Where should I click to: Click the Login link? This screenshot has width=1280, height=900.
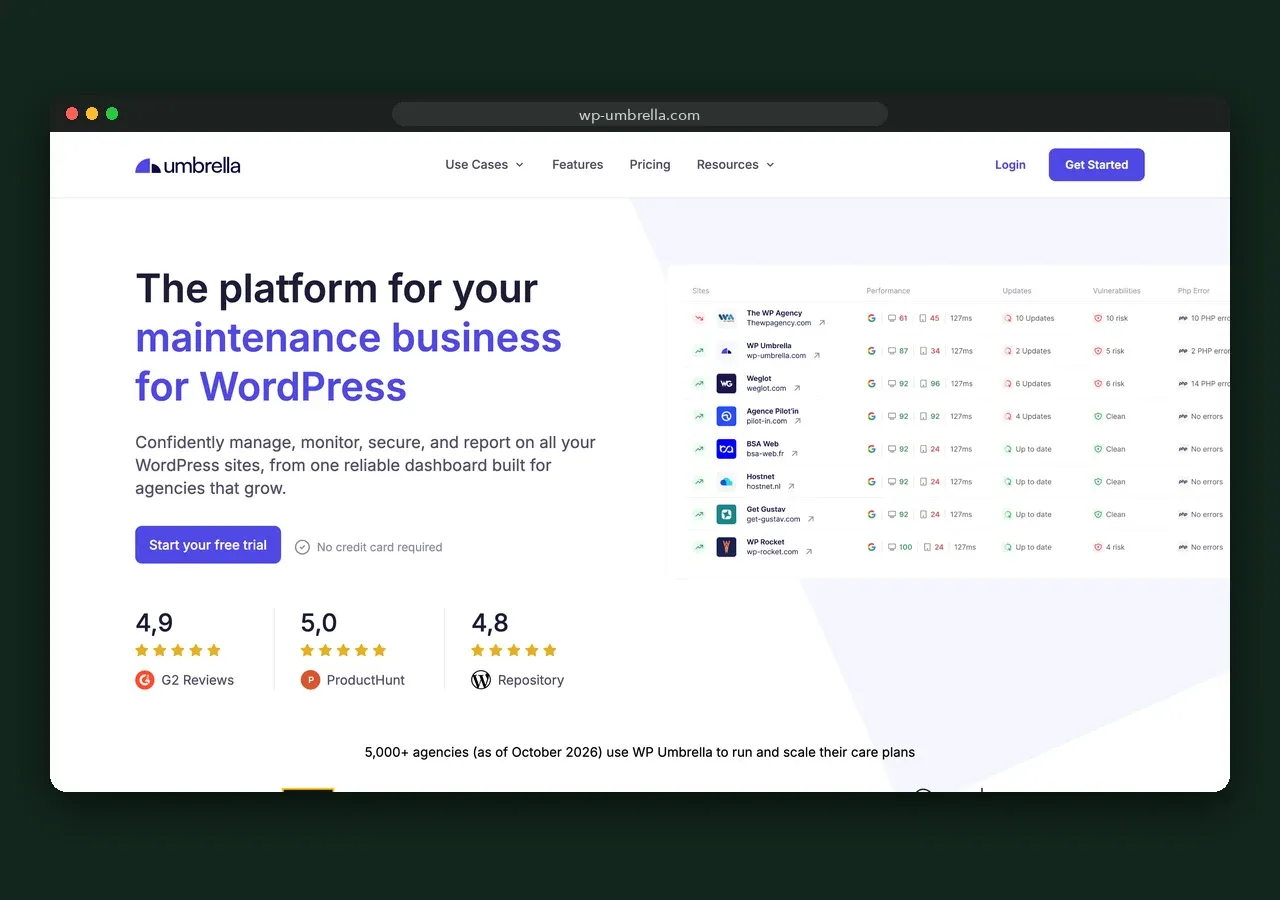coord(1010,165)
